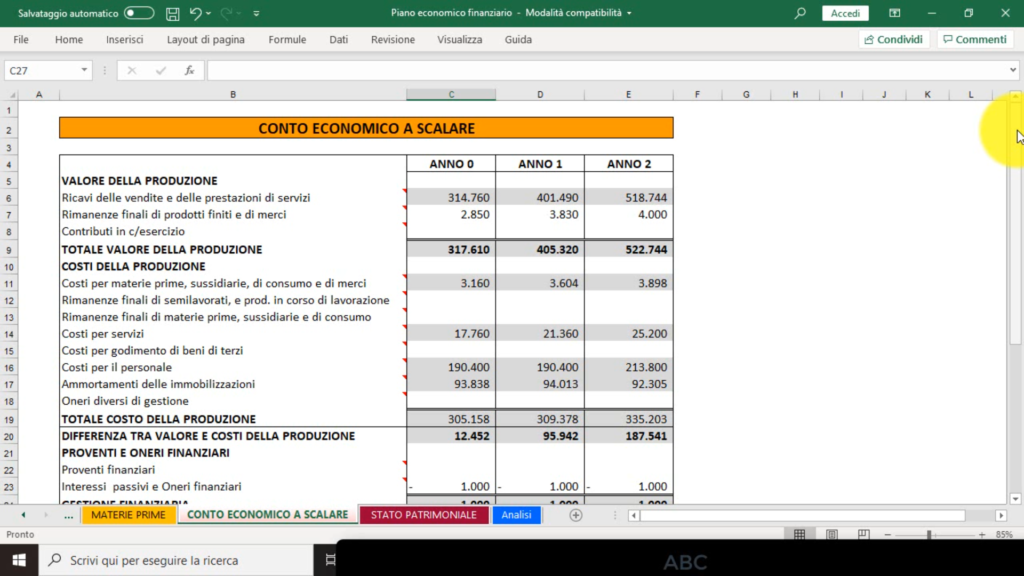Open the Windows Start menu
This screenshot has height=576, width=1024.
point(19,560)
